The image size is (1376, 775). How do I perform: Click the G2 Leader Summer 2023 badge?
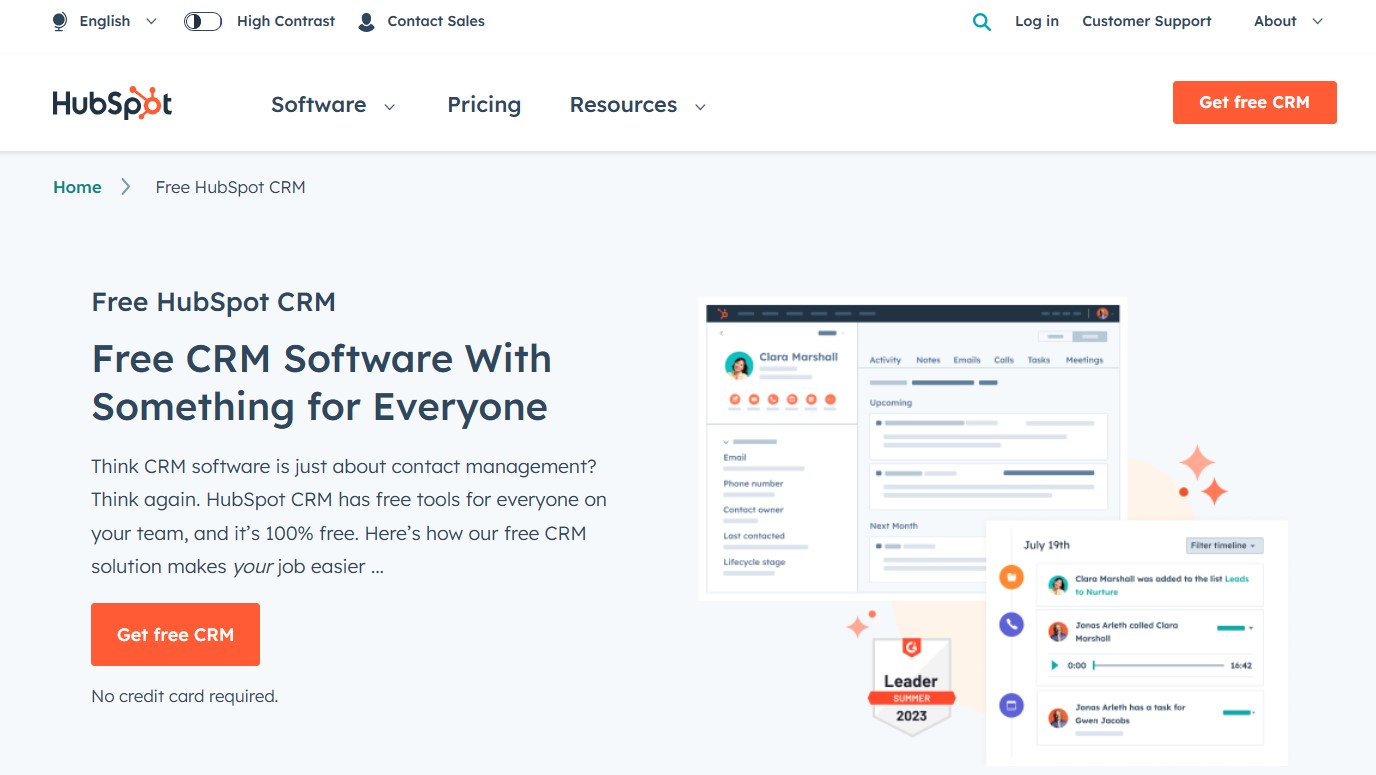(x=911, y=686)
